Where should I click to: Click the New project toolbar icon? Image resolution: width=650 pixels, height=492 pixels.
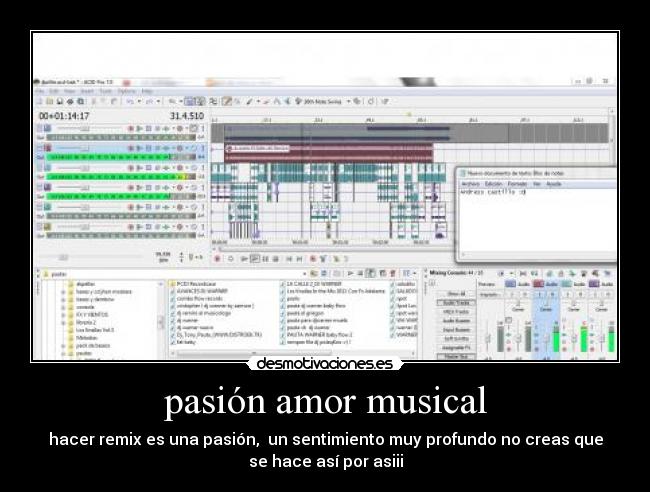pyautogui.click(x=40, y=101)
